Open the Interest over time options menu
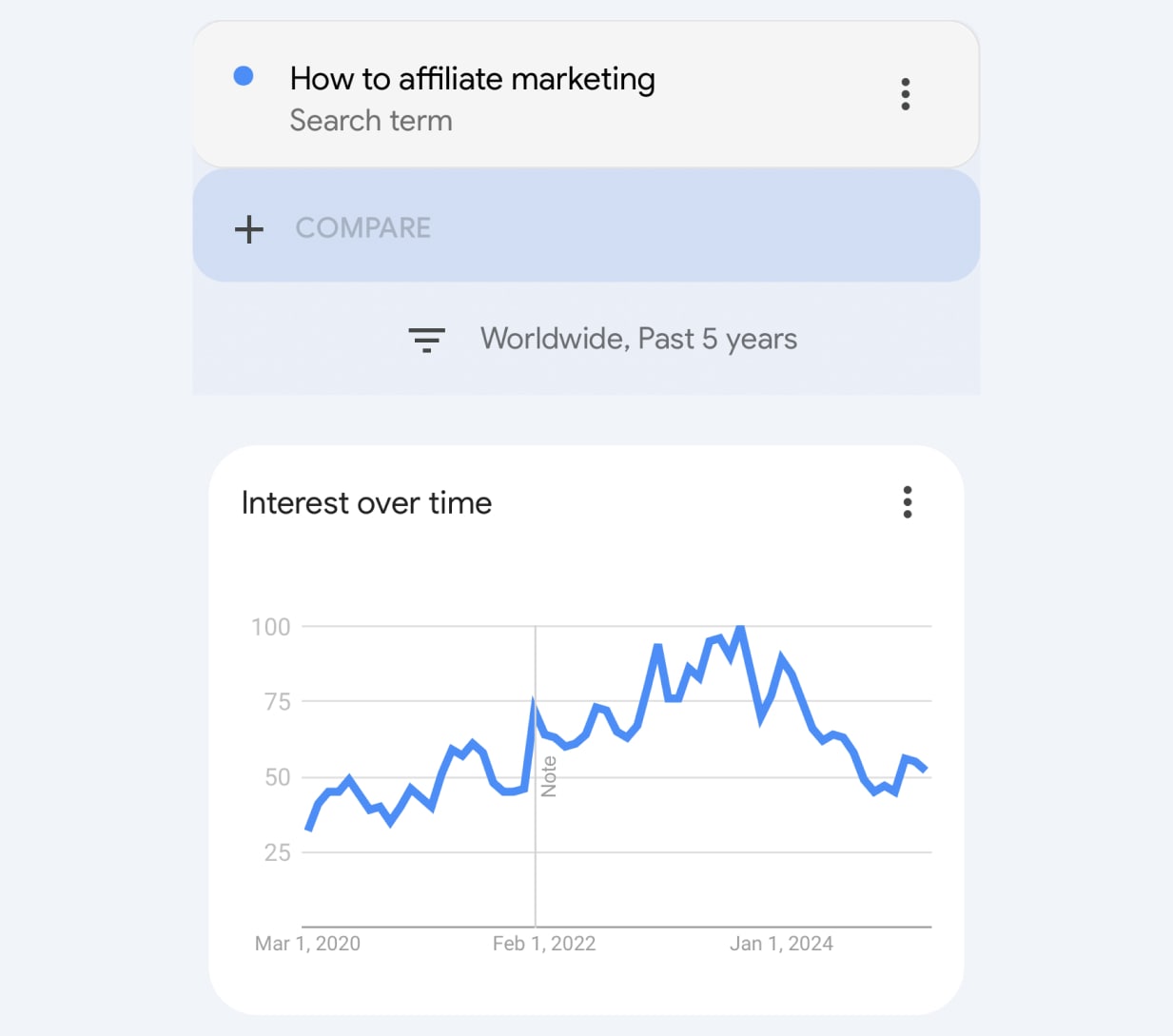 coord(907,502)
